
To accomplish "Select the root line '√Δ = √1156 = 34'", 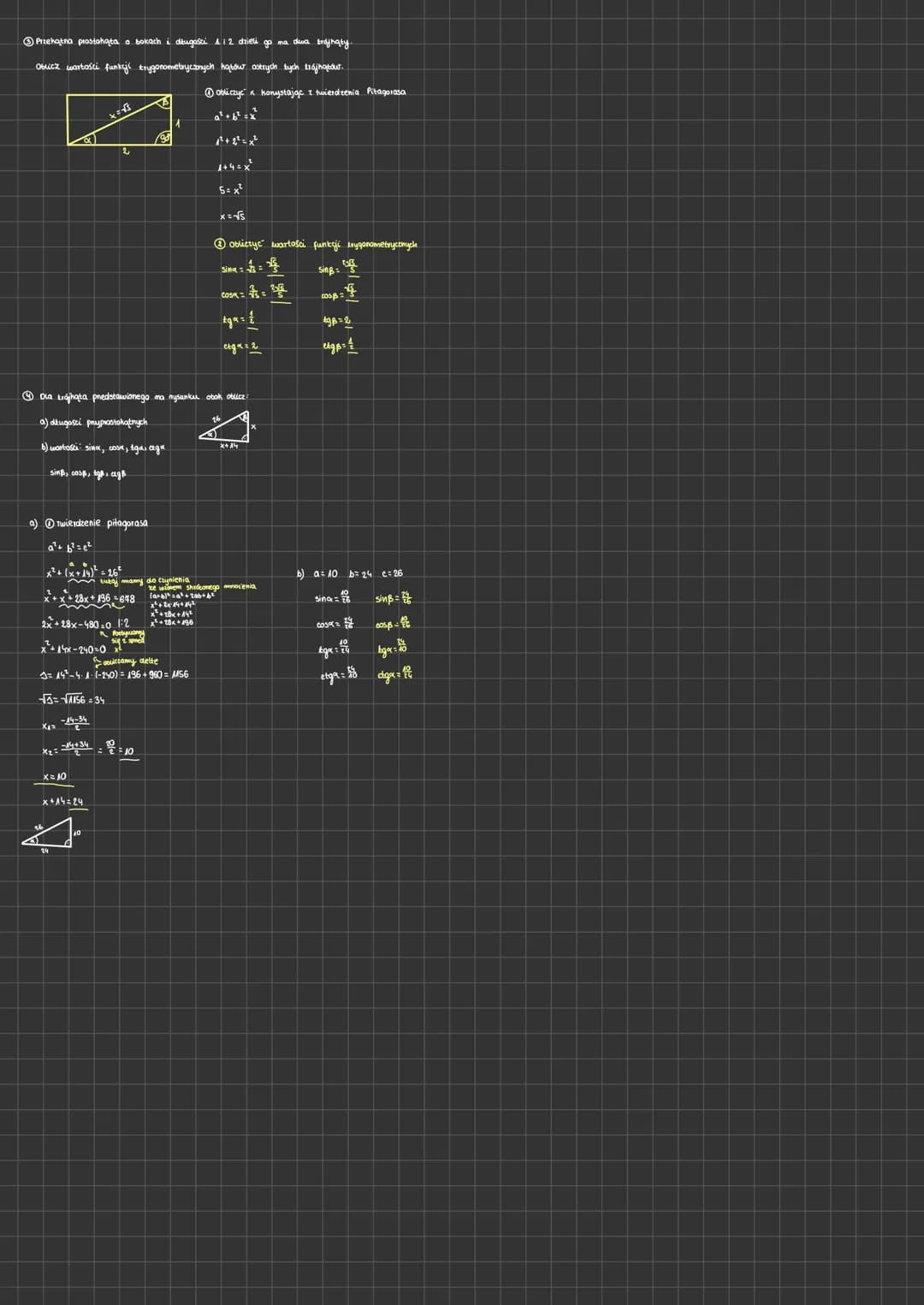I will (x=72, y=700).
